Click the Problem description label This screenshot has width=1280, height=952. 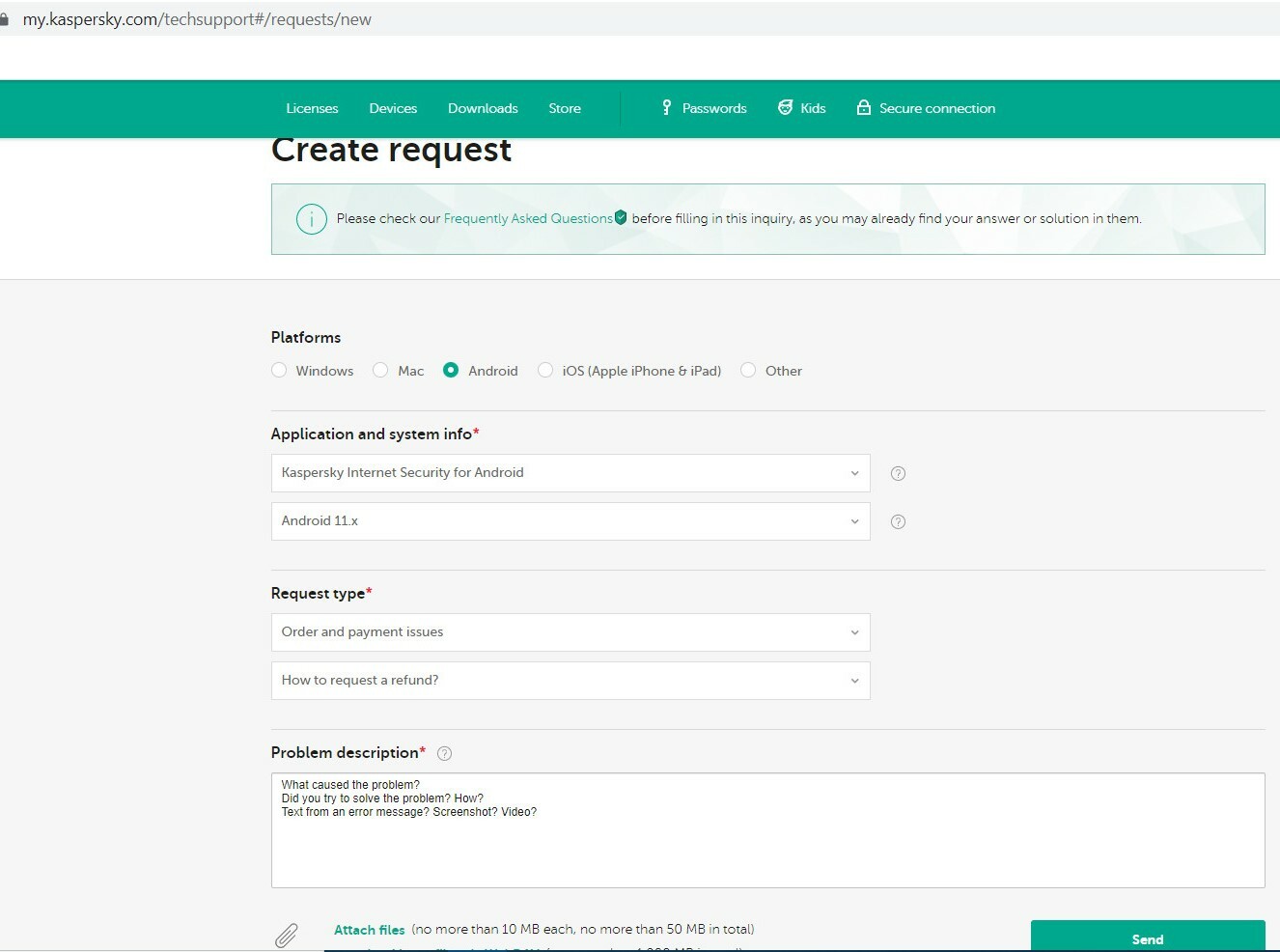click(x=345, y=752)
